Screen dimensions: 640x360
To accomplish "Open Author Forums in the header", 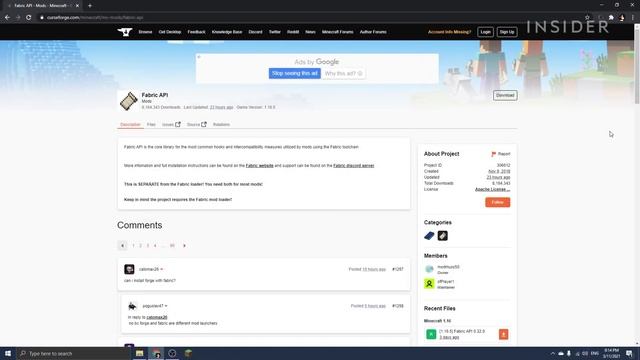I will coord(373,32).
